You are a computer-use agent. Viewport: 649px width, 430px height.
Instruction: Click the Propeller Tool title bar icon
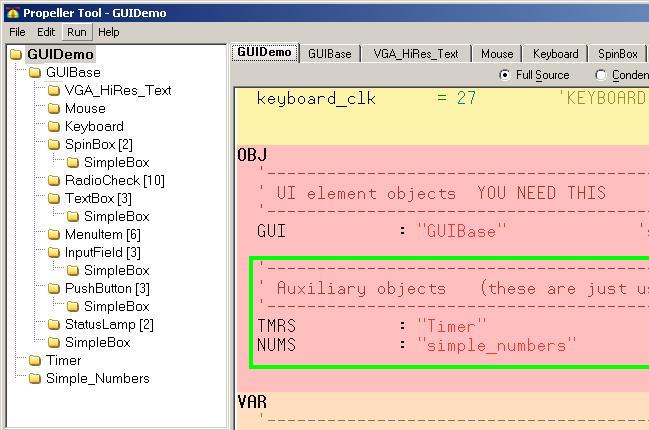(x=12, y=13)
